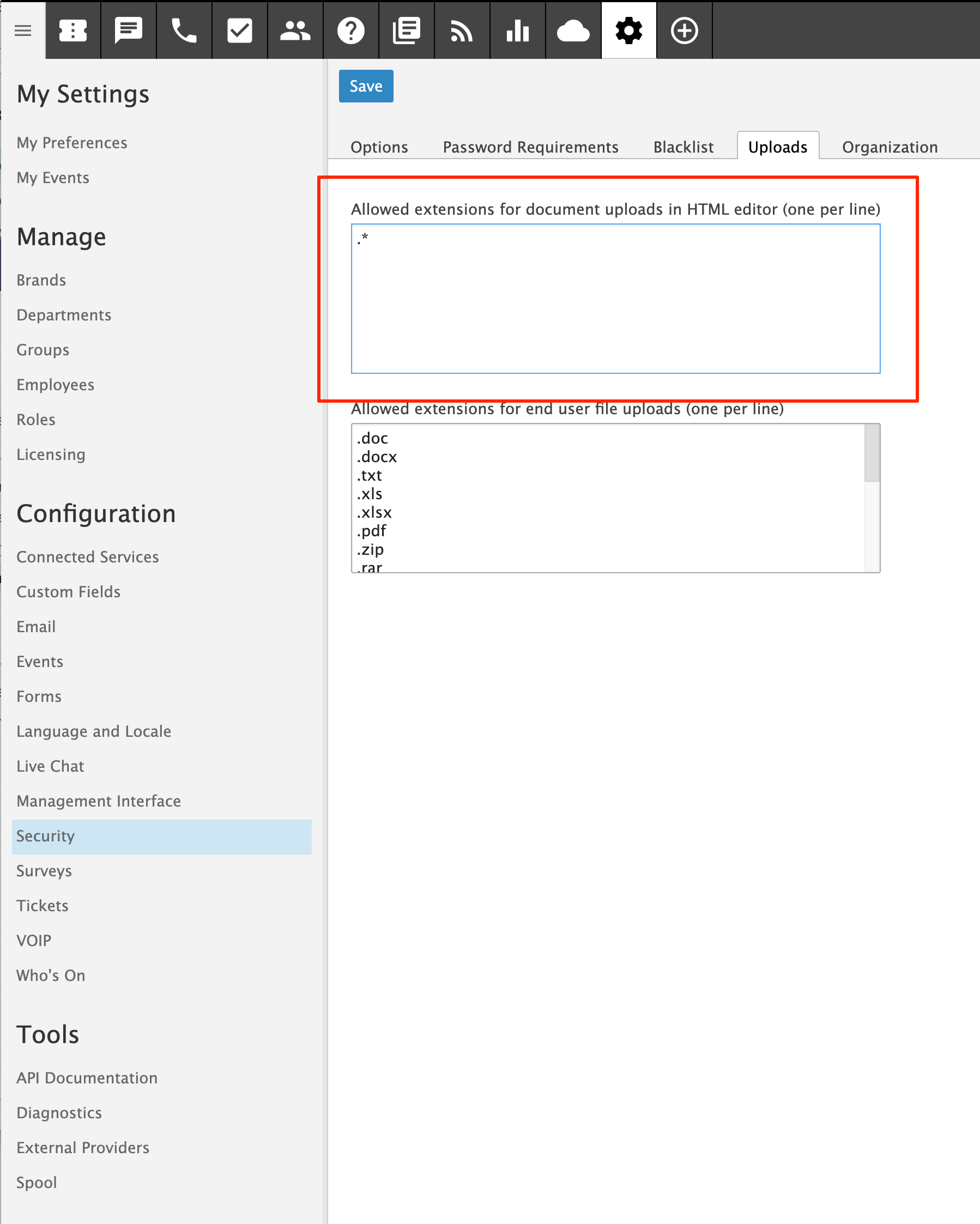Go to Employees in Manage section
The height and width of the screenshot is (1224, 980).
tap(55, 384)
